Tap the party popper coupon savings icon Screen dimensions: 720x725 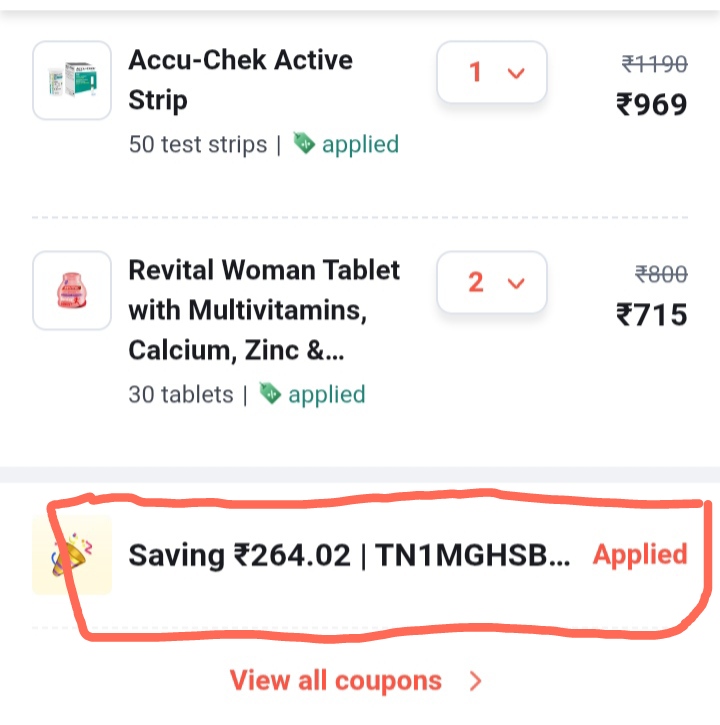[74, 556]
